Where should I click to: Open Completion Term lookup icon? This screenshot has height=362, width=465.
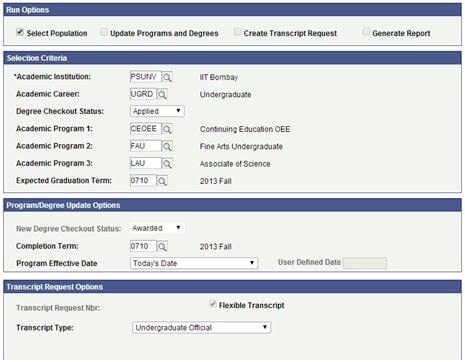click(162, 247)
